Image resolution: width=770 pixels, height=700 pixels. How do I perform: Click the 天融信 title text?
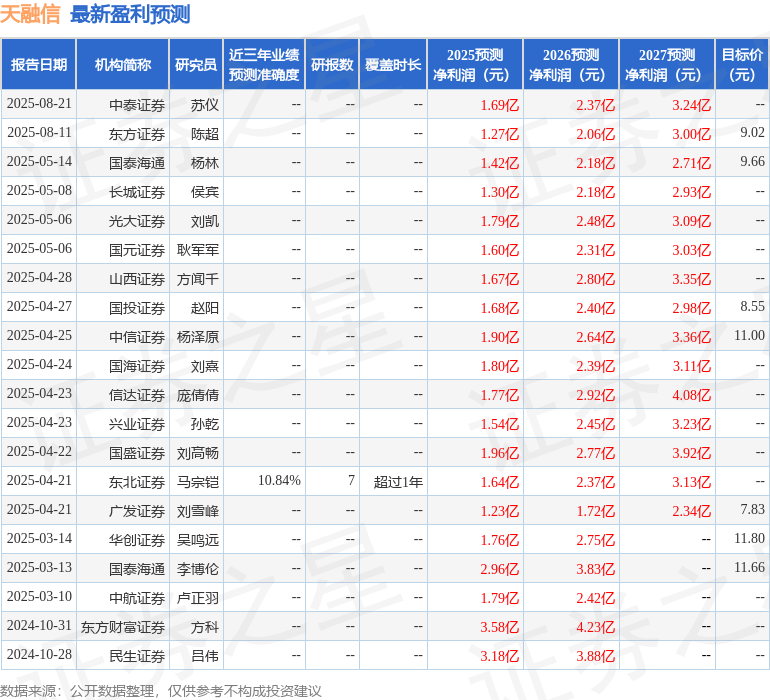tap(30, 14)
